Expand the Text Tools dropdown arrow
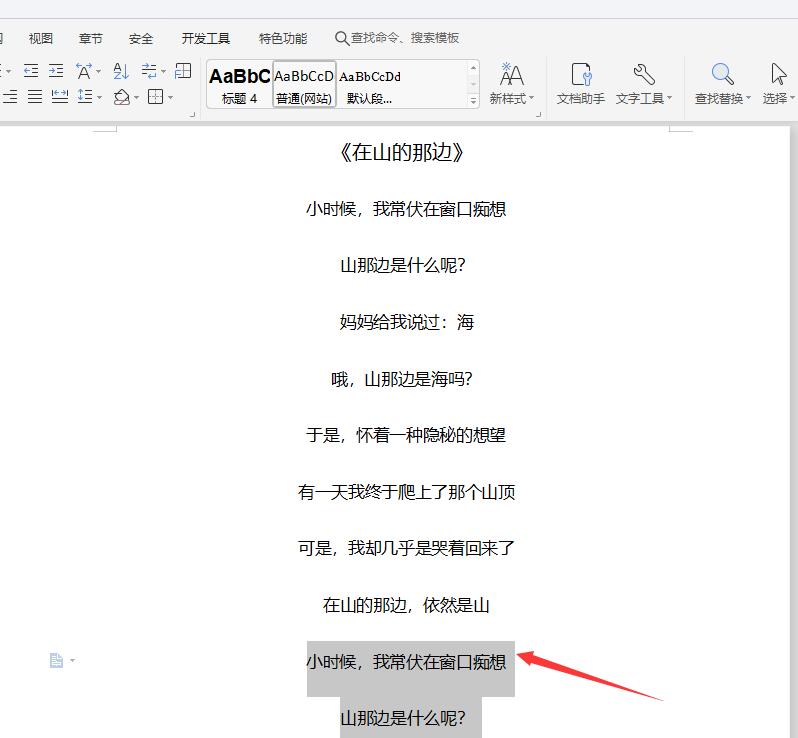Viewport: 798px width, 738px height. coord(669,97)
